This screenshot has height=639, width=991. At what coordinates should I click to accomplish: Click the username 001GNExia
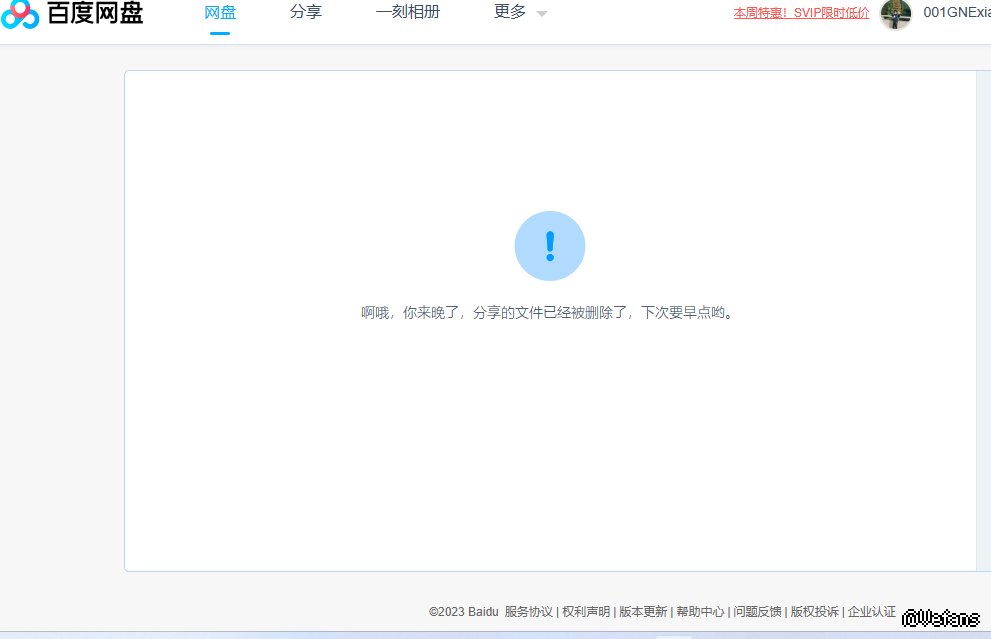tap(956, 13)
